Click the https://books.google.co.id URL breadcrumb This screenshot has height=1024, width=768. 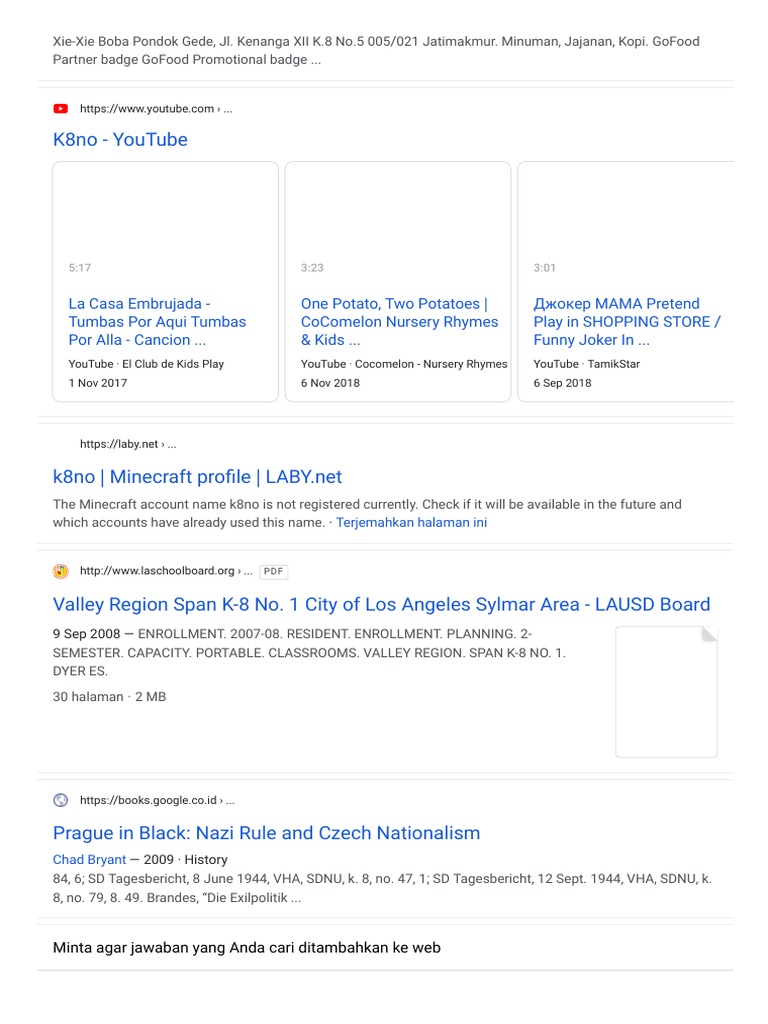(x=157, y=800)
